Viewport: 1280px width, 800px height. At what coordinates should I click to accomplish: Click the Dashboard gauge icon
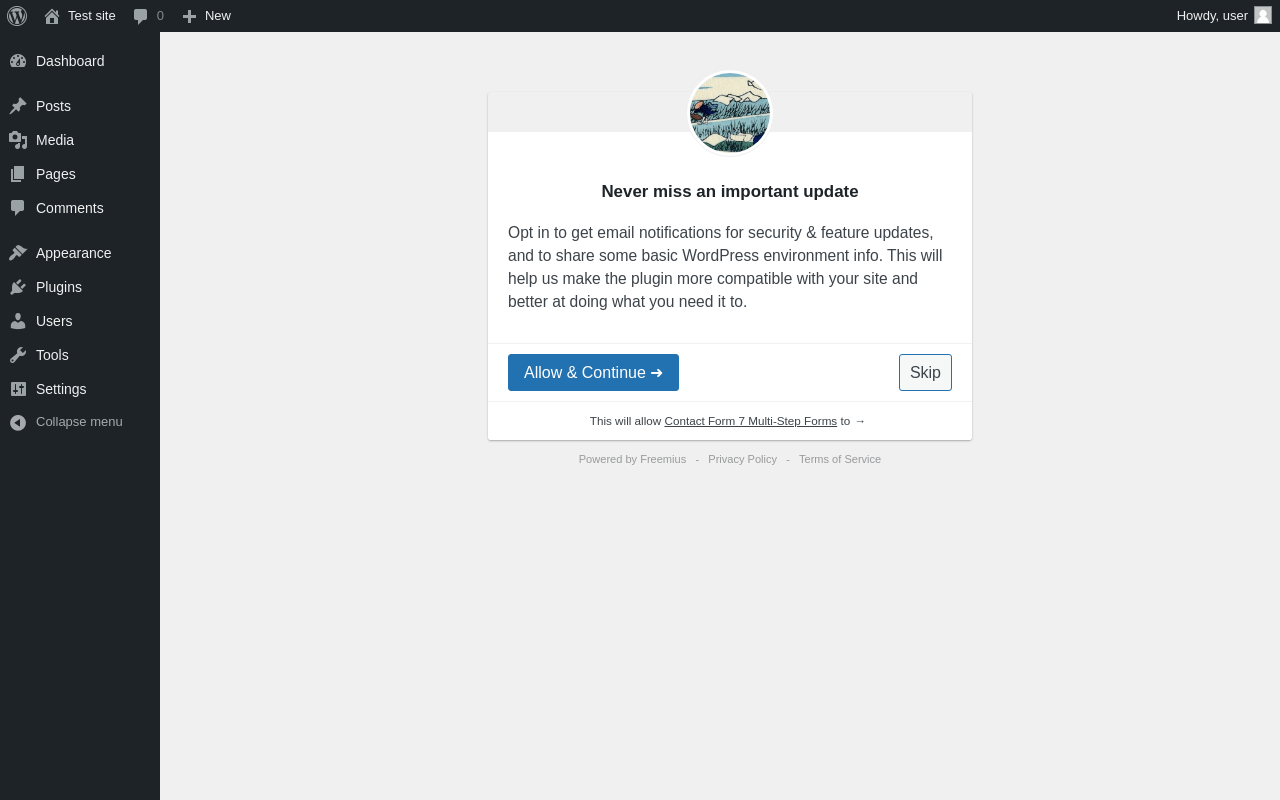pos(18,61)
